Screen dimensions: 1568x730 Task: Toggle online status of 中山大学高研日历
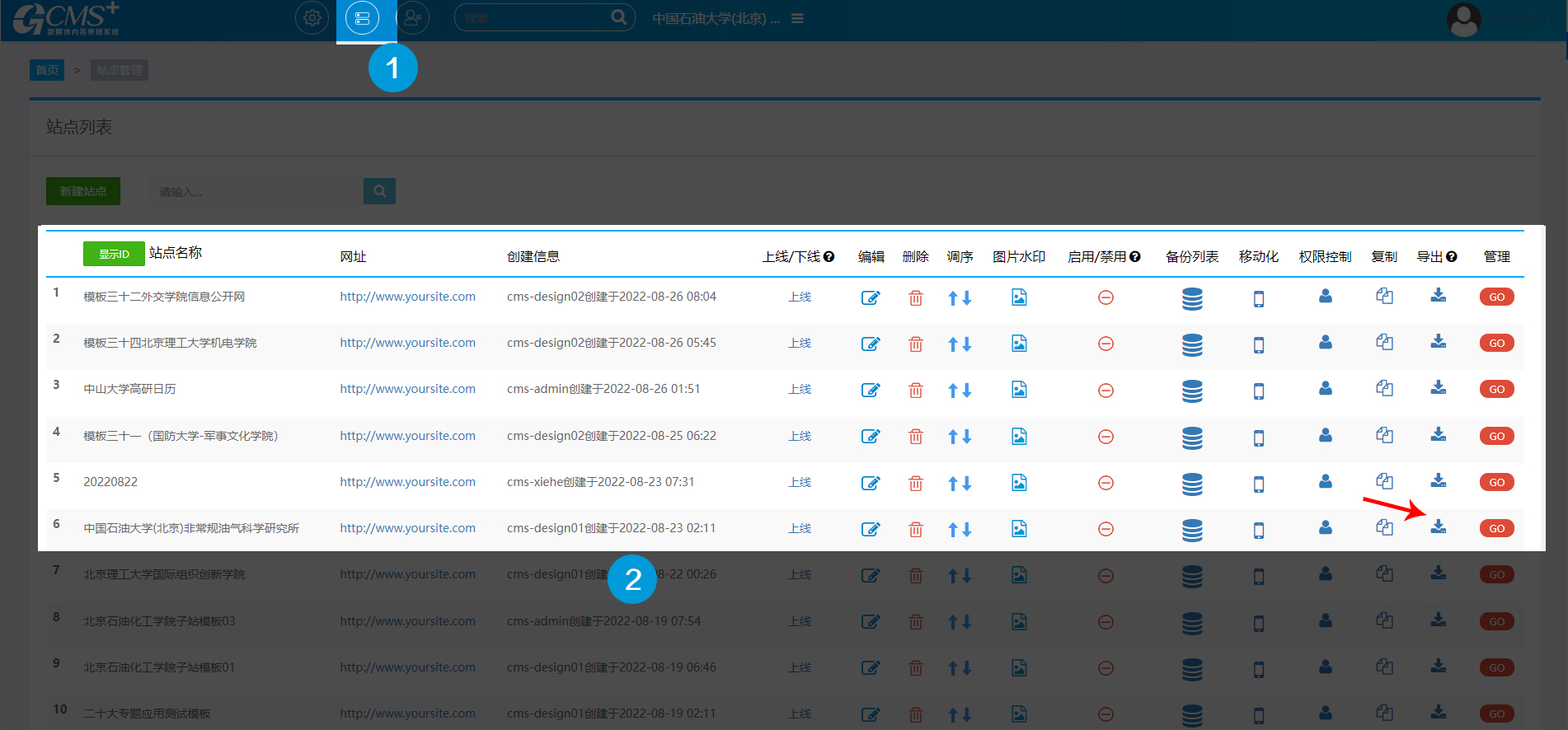pos(799,389)
